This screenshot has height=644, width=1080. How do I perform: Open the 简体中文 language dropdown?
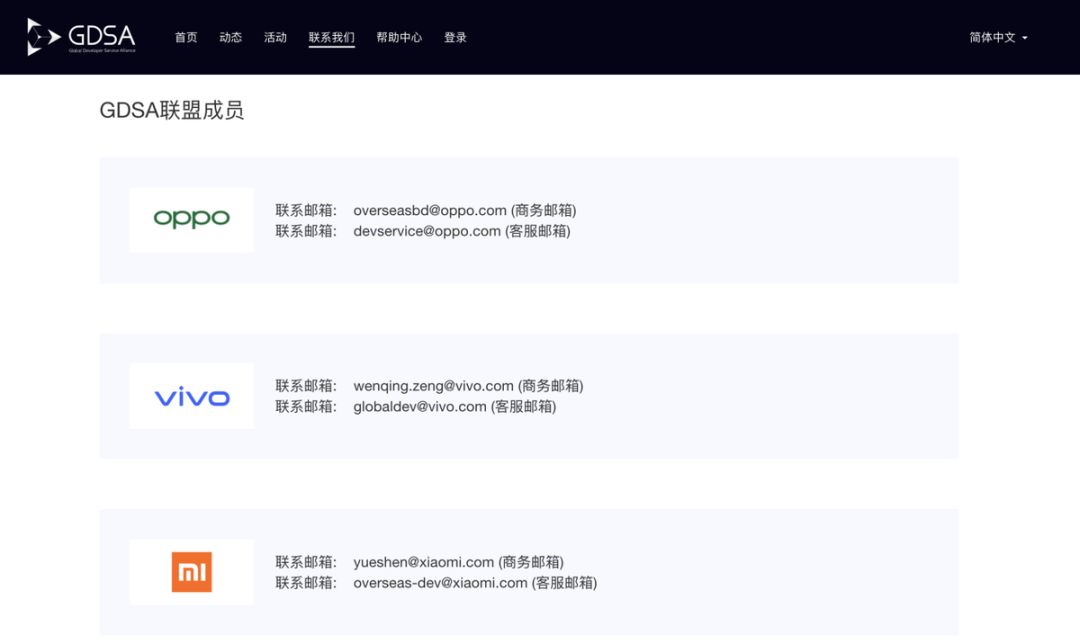[x=997, y=38]
